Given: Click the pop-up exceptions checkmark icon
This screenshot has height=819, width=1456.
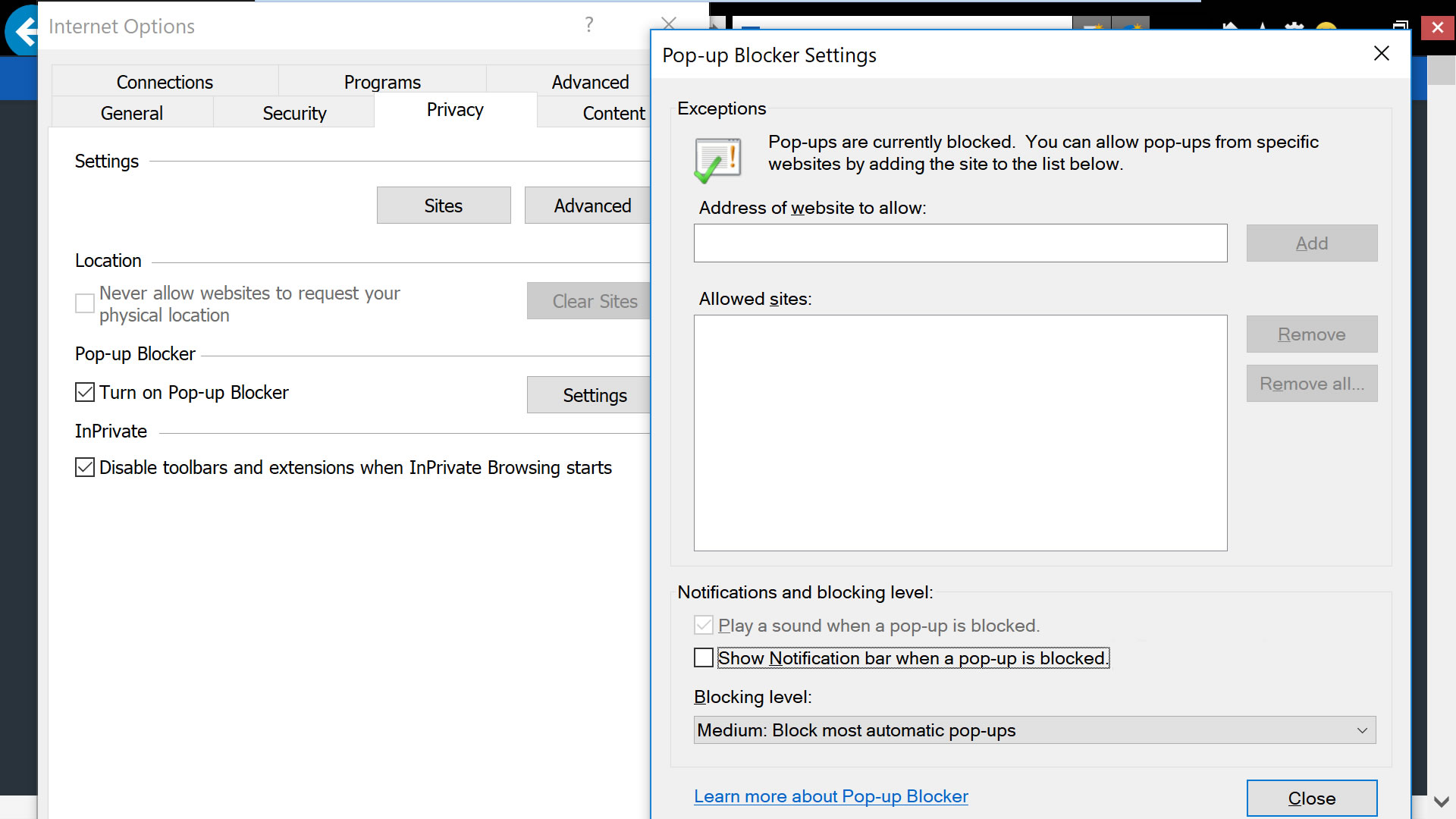Looking at the screenshot, I should click(717, 160).
